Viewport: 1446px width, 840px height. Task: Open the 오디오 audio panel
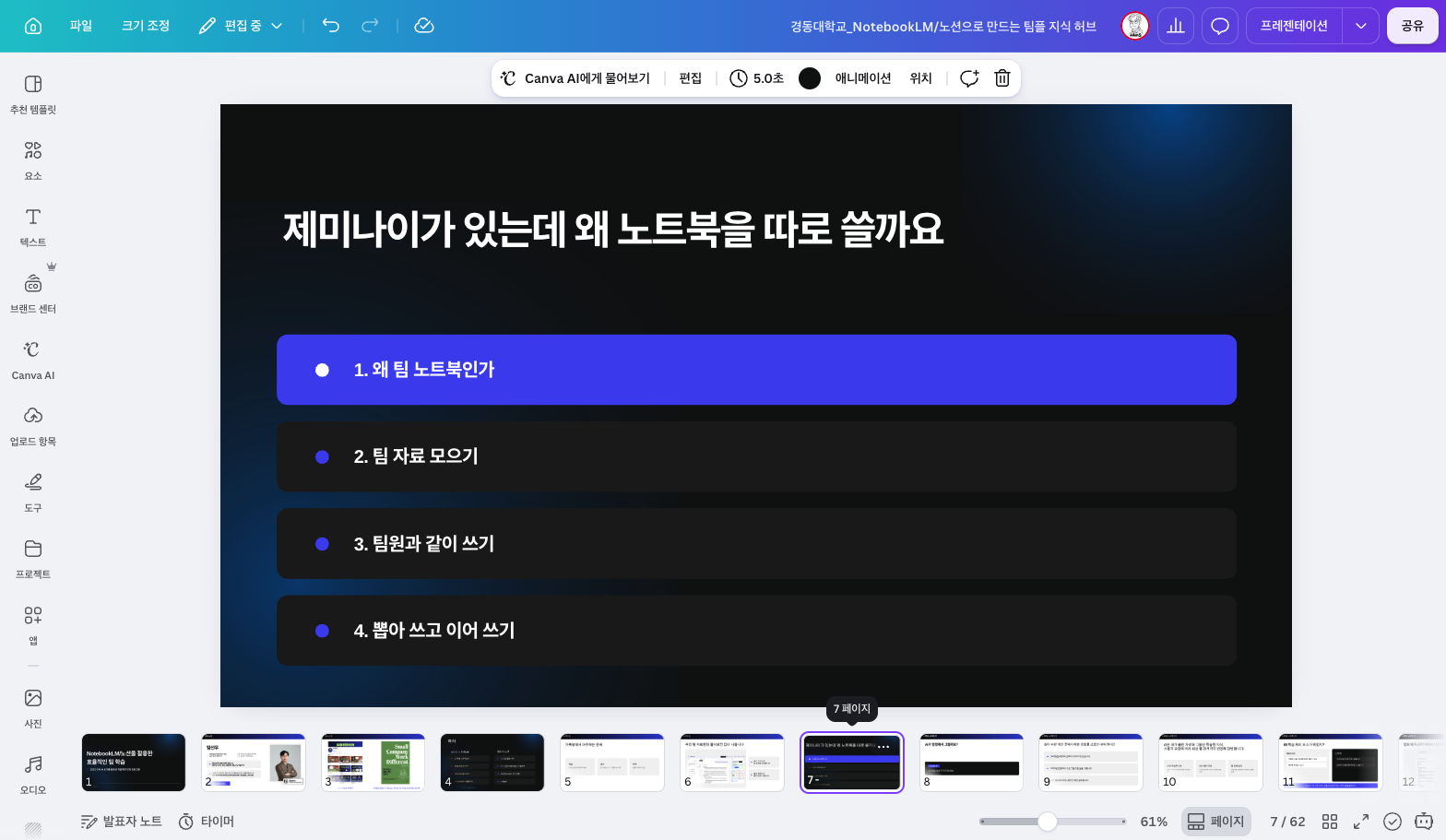(33, 775)
